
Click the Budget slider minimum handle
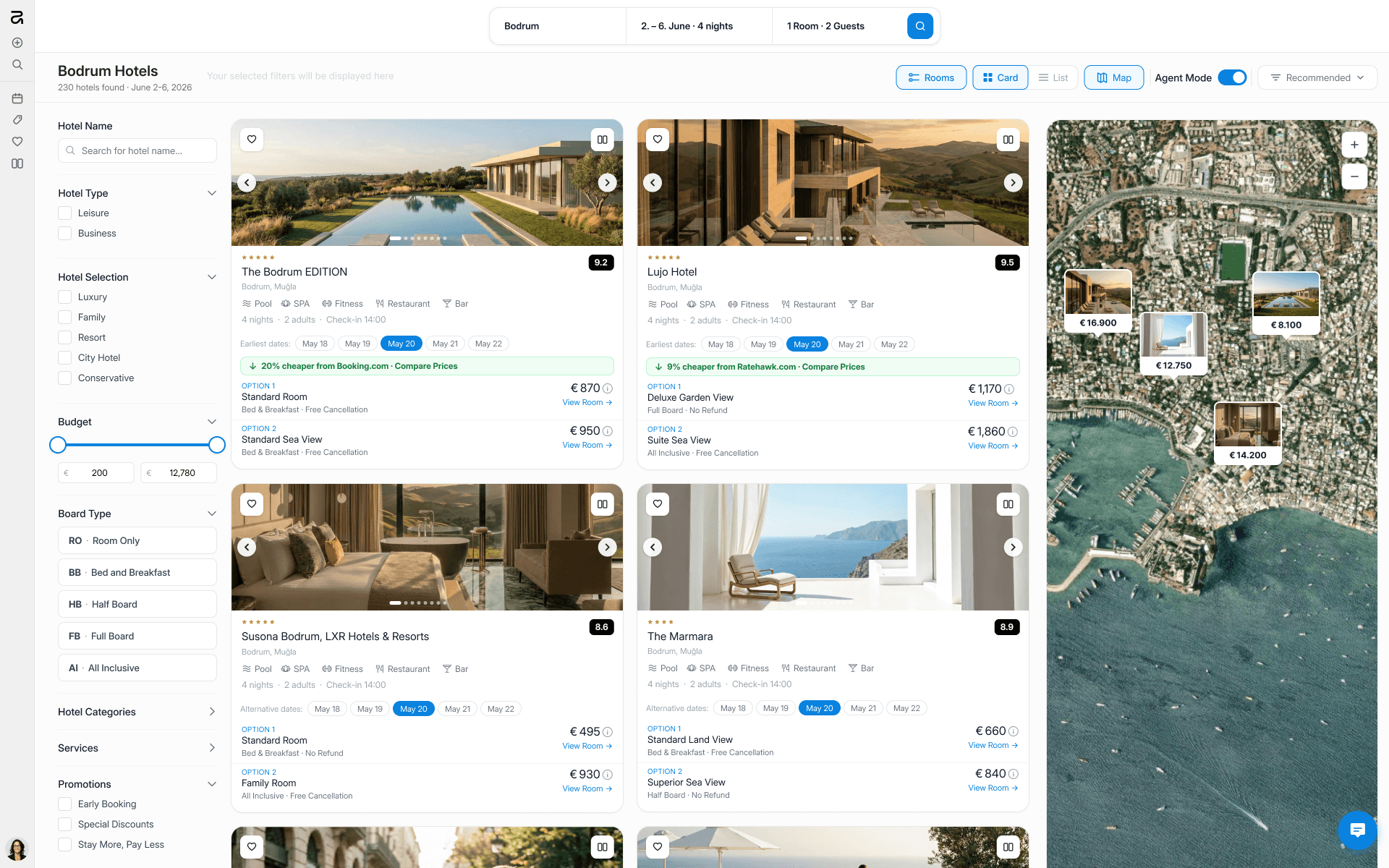point(58,445)
